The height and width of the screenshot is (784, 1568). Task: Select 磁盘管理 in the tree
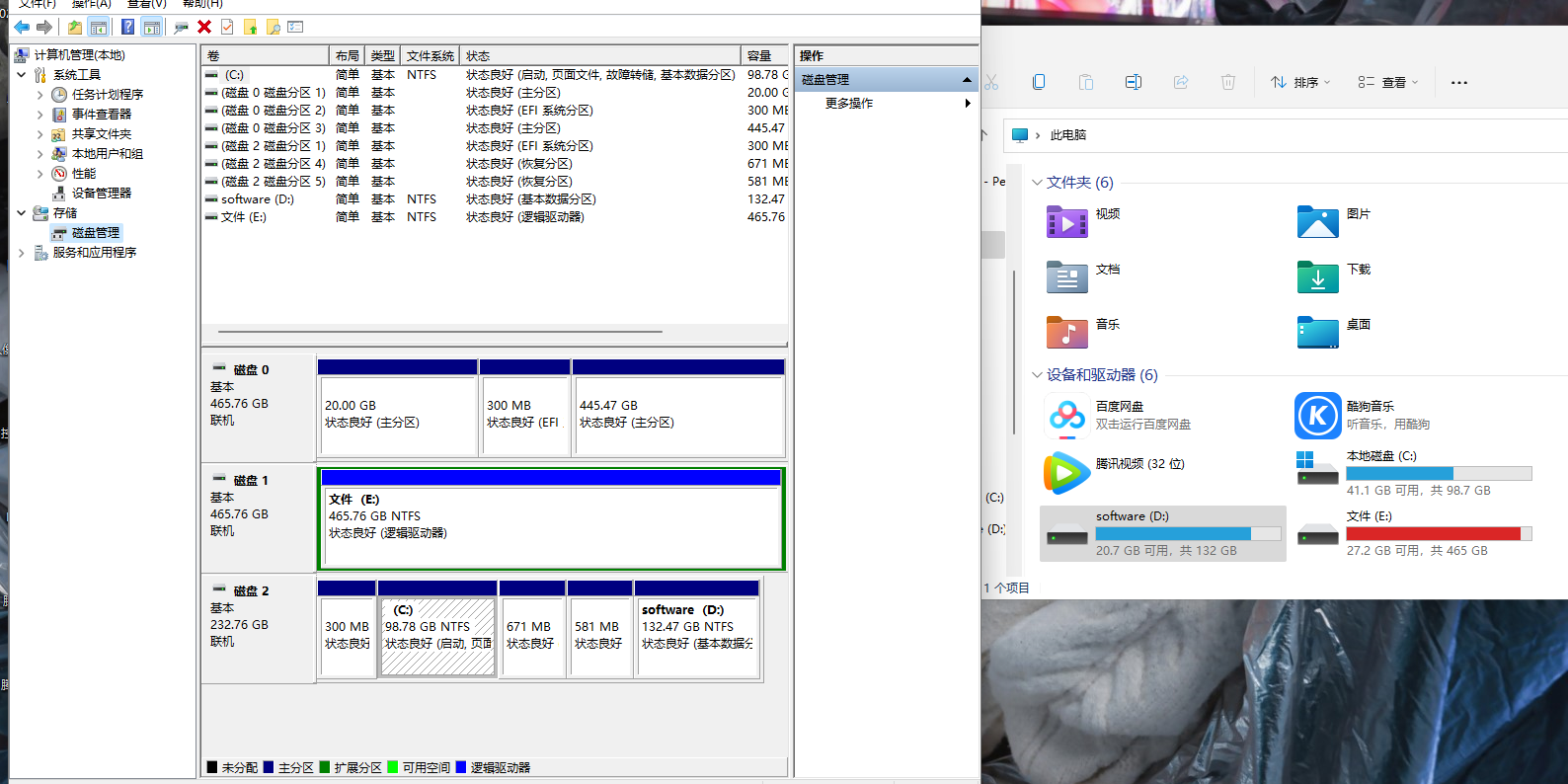click(96, 233)
